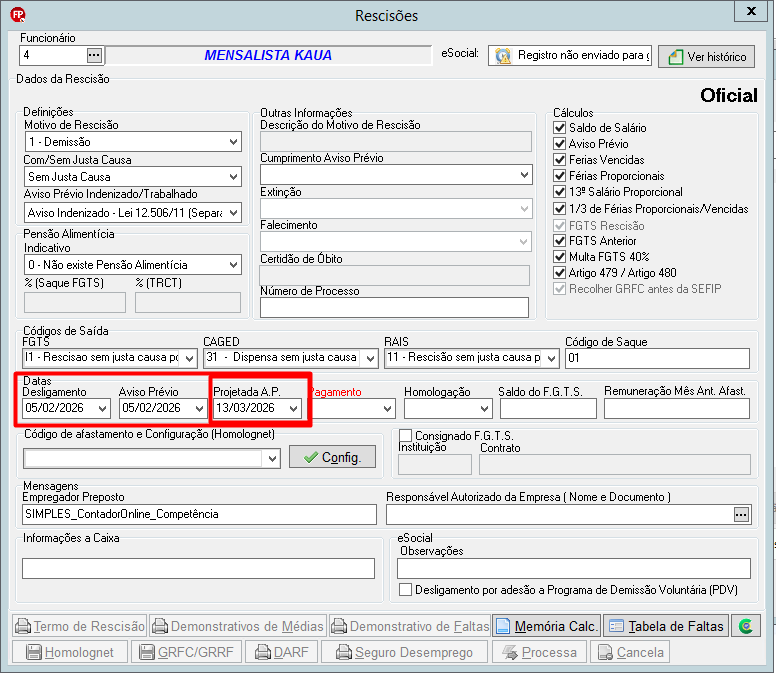The image size is (776, 673).
Task: Click the Saldo do F.G.T.S. field
Action: pyautogui.click(x=548, y=409)
